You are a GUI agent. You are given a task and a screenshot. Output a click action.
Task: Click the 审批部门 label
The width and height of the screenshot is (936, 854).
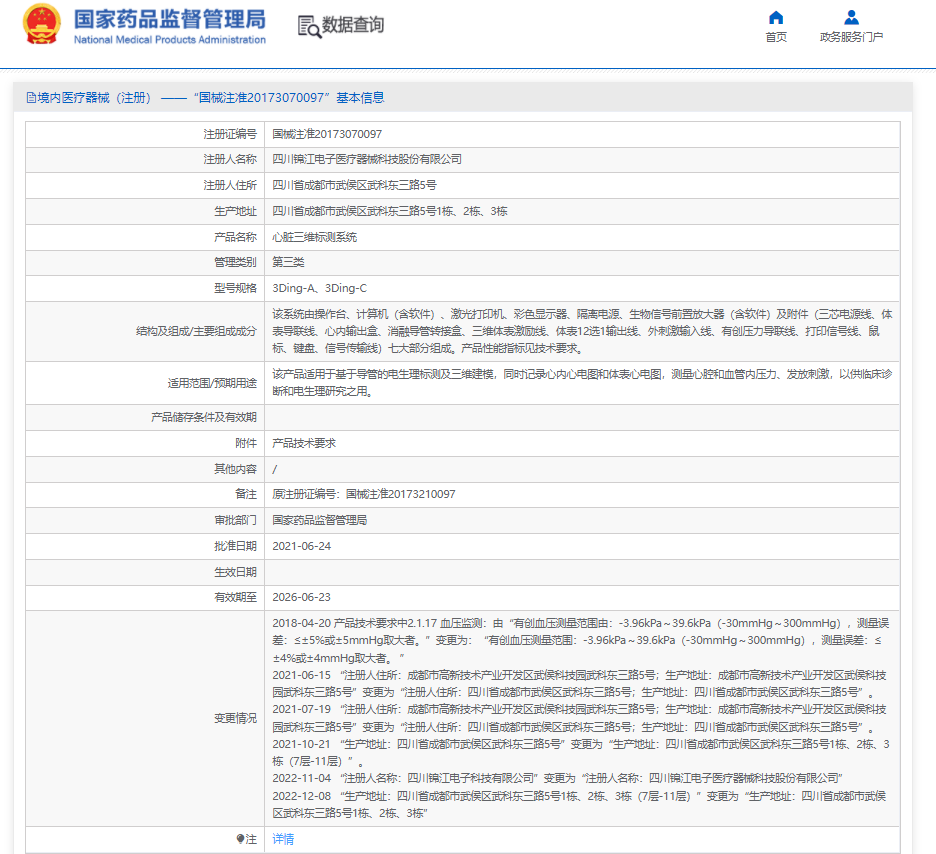(235, 520)
